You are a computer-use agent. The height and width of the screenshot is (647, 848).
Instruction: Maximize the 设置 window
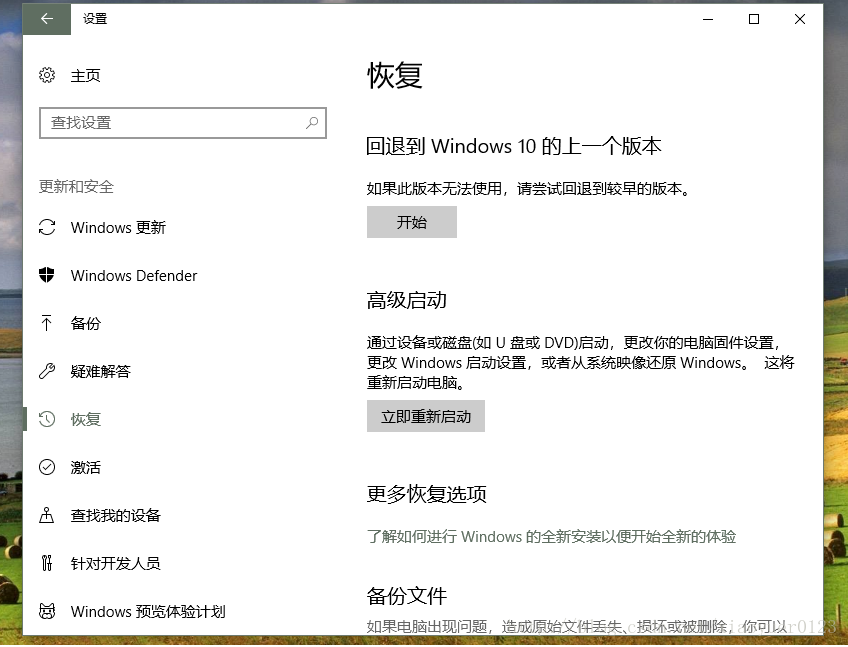coord(754,19)
